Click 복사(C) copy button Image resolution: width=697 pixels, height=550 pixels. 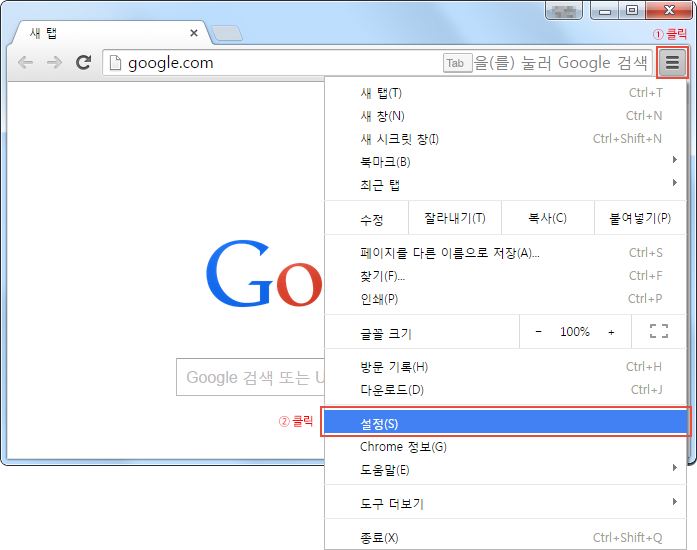point(548,218)
